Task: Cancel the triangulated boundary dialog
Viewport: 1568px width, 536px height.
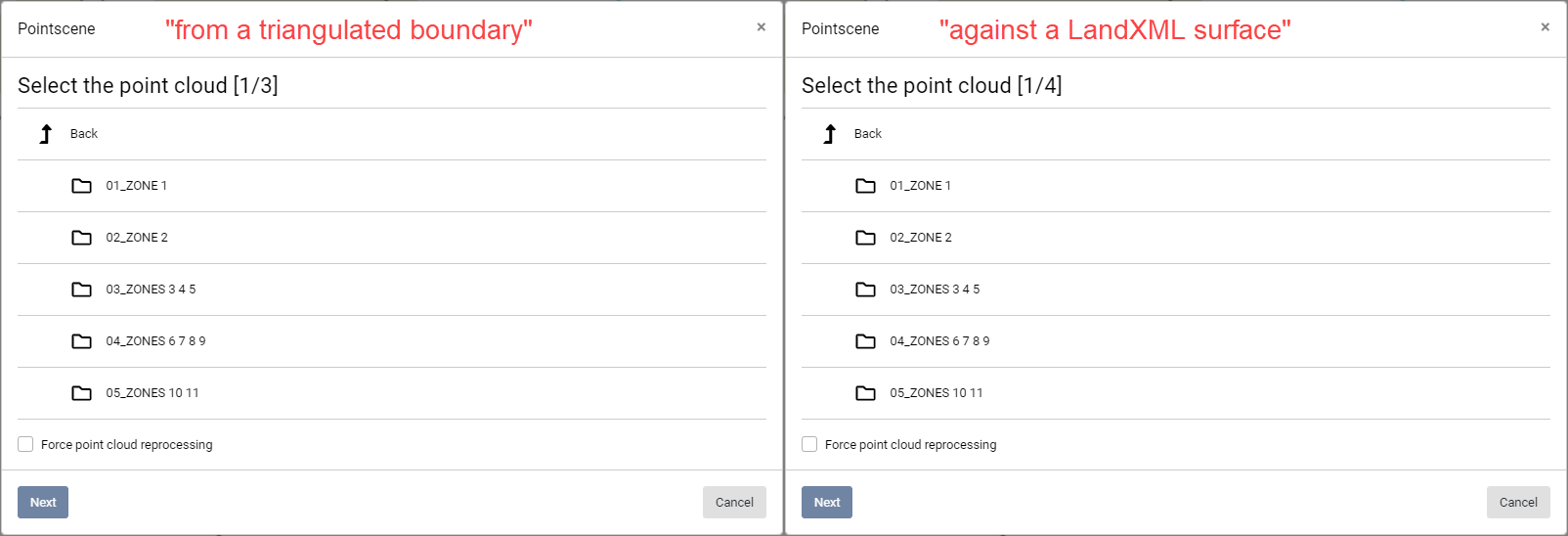Action: click(734, 503)
